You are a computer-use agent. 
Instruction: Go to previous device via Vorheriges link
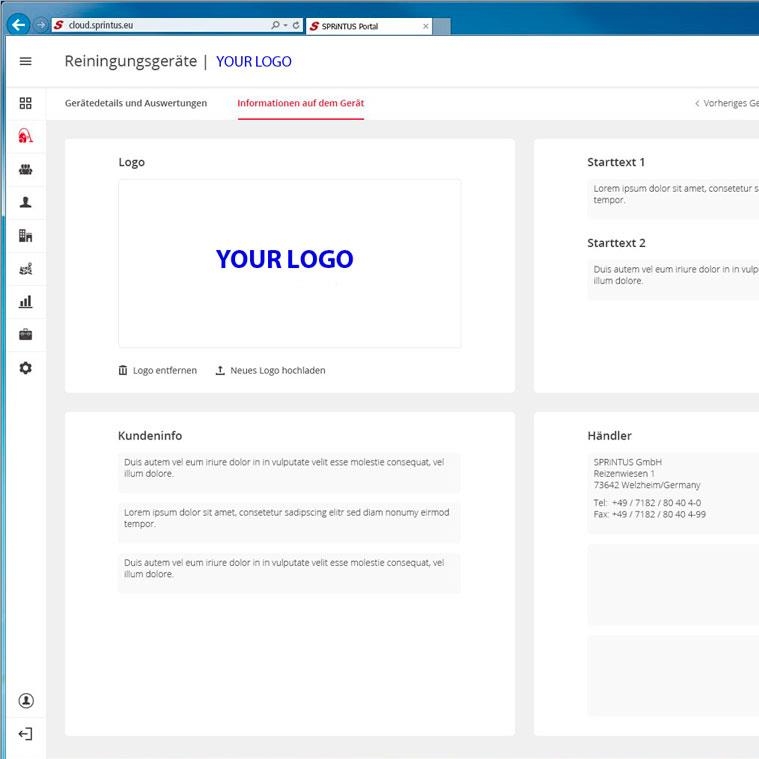tap(726, 103)
